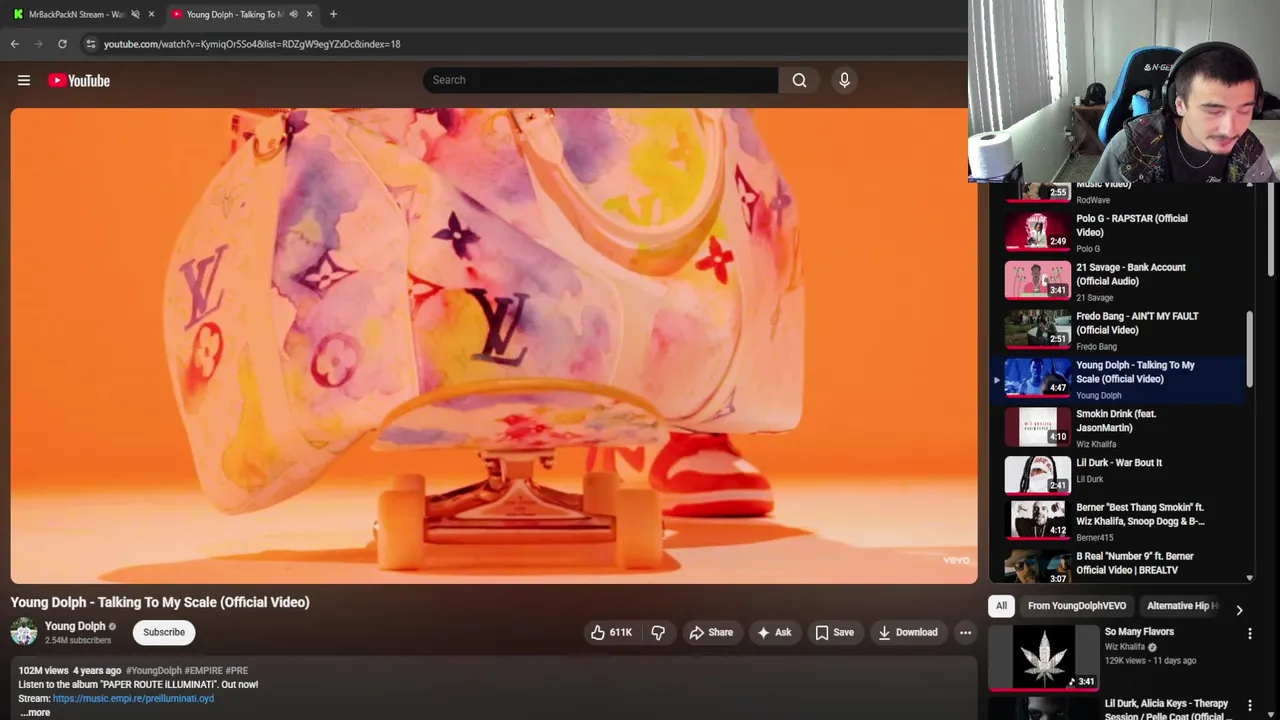Image resolution: width=1280 pixels, height=720 pixels.
Task: Play Fredo Bang - AIN'T MY FAULT
Action: tap(1118, 330)
